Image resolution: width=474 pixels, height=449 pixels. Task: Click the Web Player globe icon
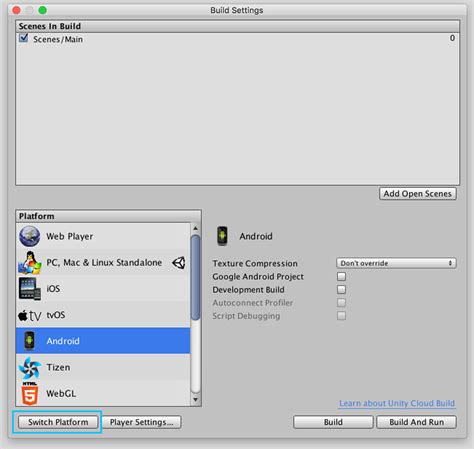[29, 236]
